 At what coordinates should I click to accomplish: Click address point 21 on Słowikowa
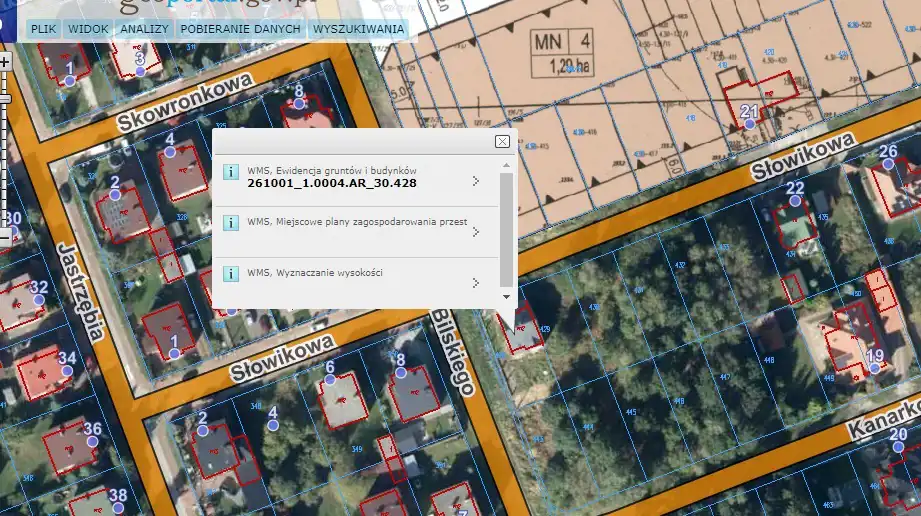pos(748,124)
